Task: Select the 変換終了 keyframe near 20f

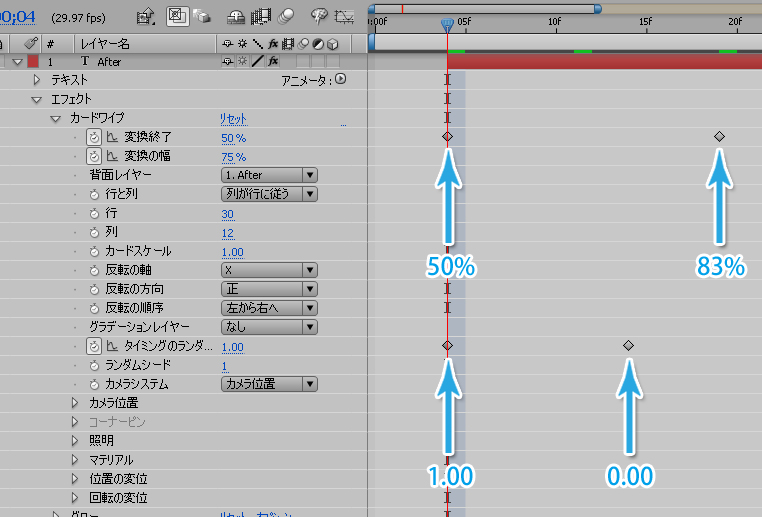Action: pyautogui.click(x=719, y=136)
